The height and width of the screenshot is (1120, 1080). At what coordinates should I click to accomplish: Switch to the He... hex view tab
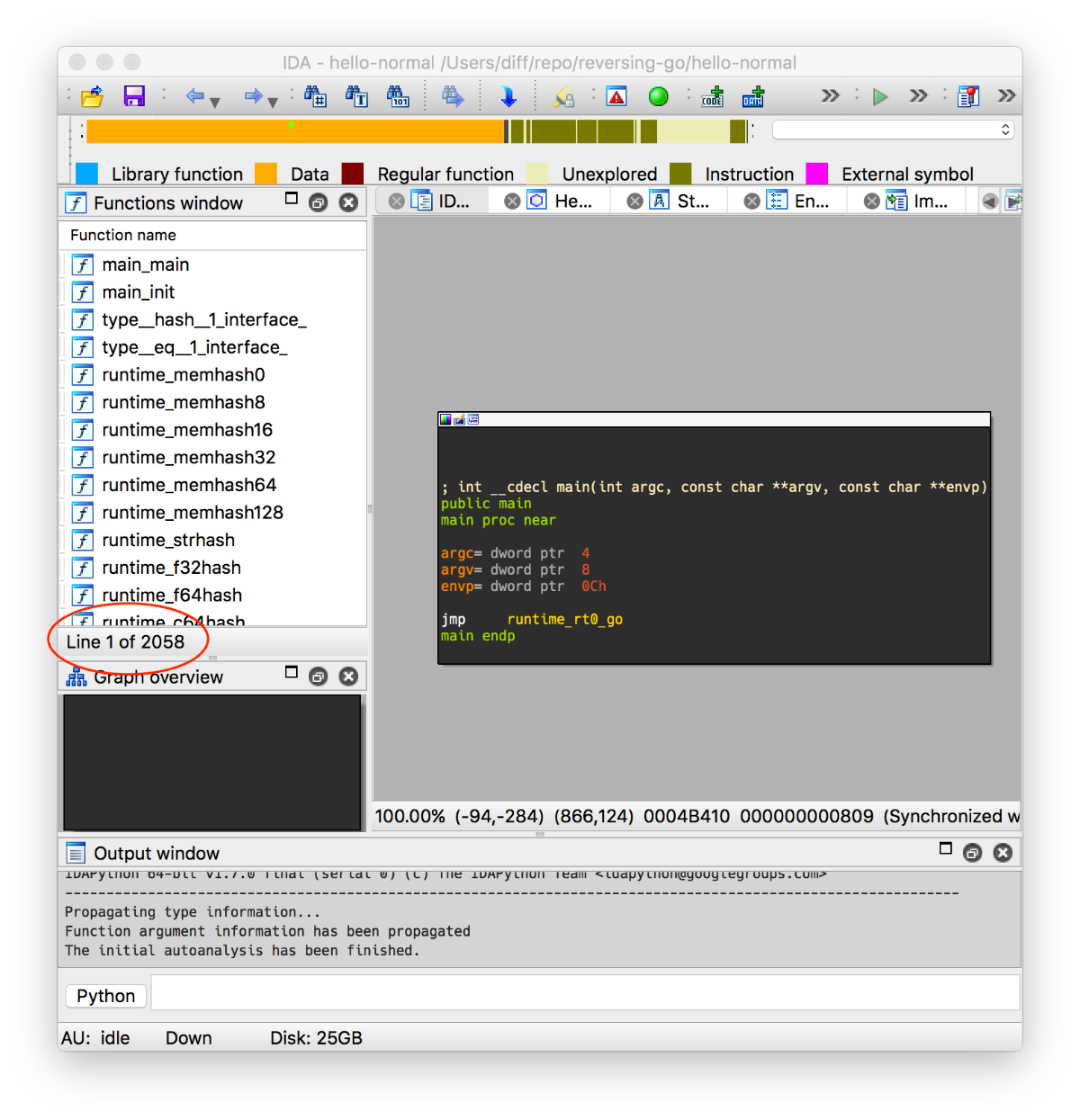click(x=560, y=201)
